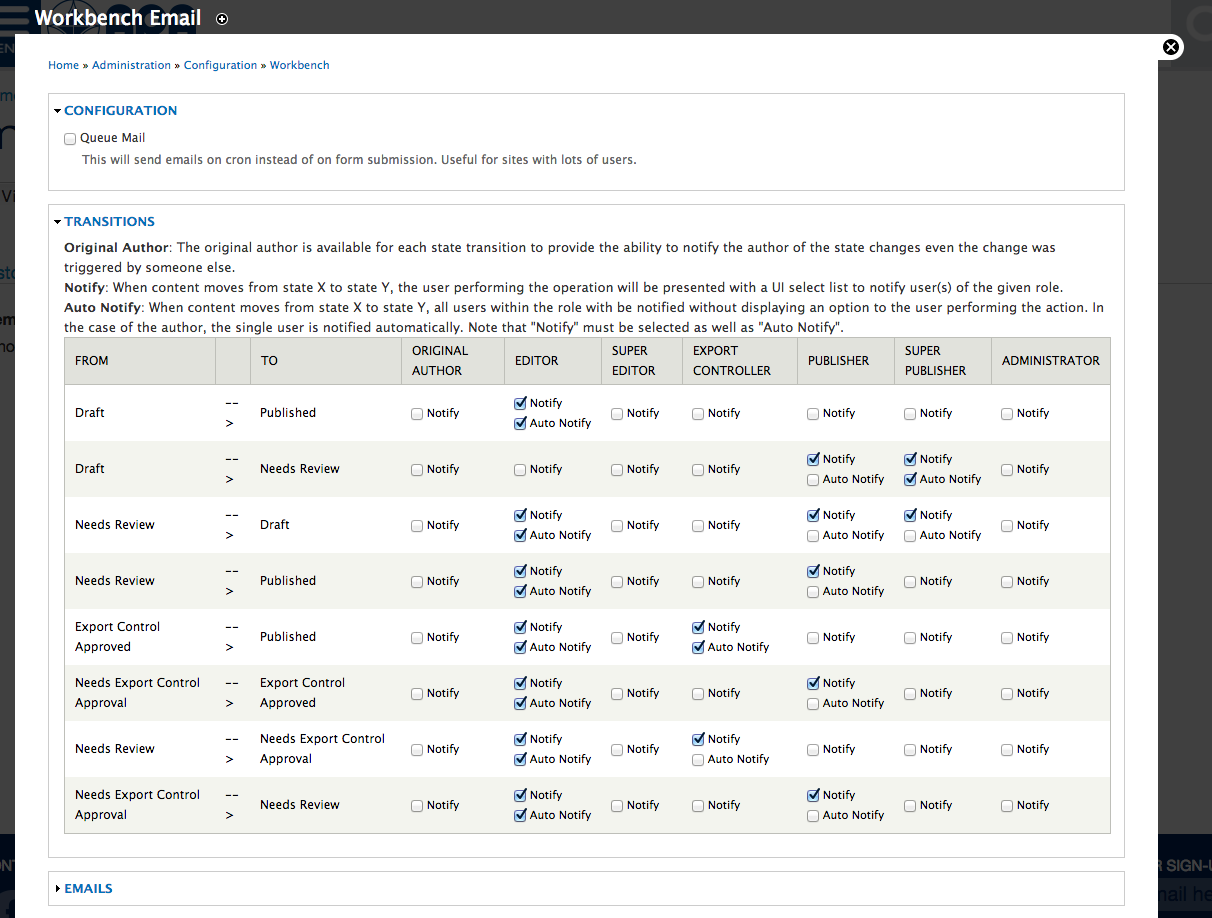Click the Workbench breadcrumb link
Screen dimensions: 1212x918
click(x=299, y=65)
